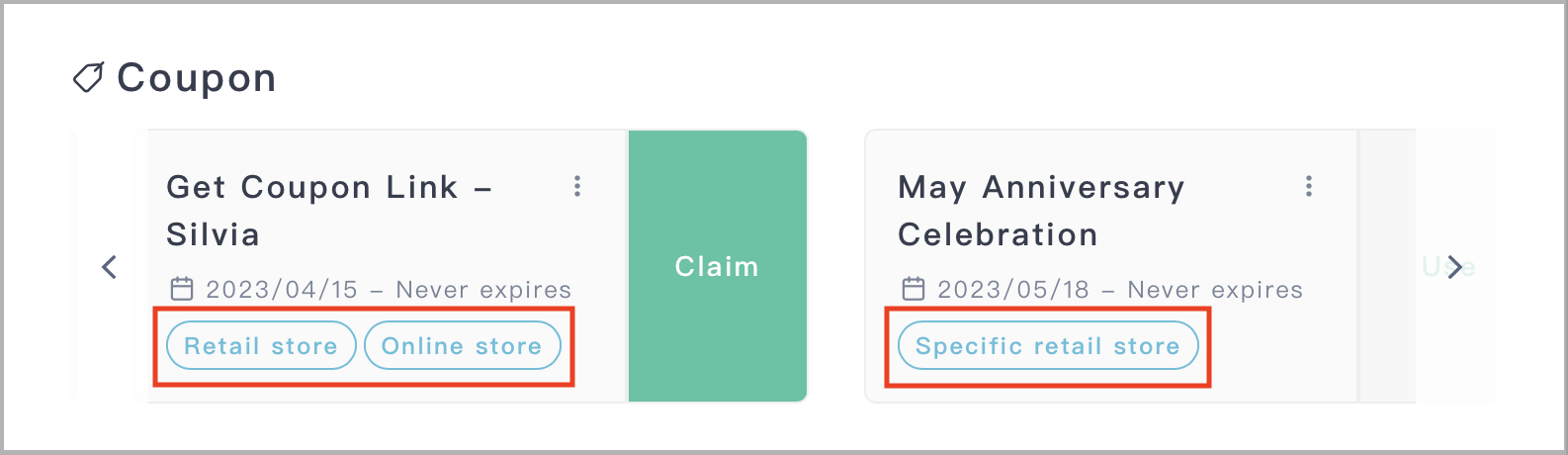
Task: Claim the Get Coupon Link coupon
Action: [x=718, y=266]
